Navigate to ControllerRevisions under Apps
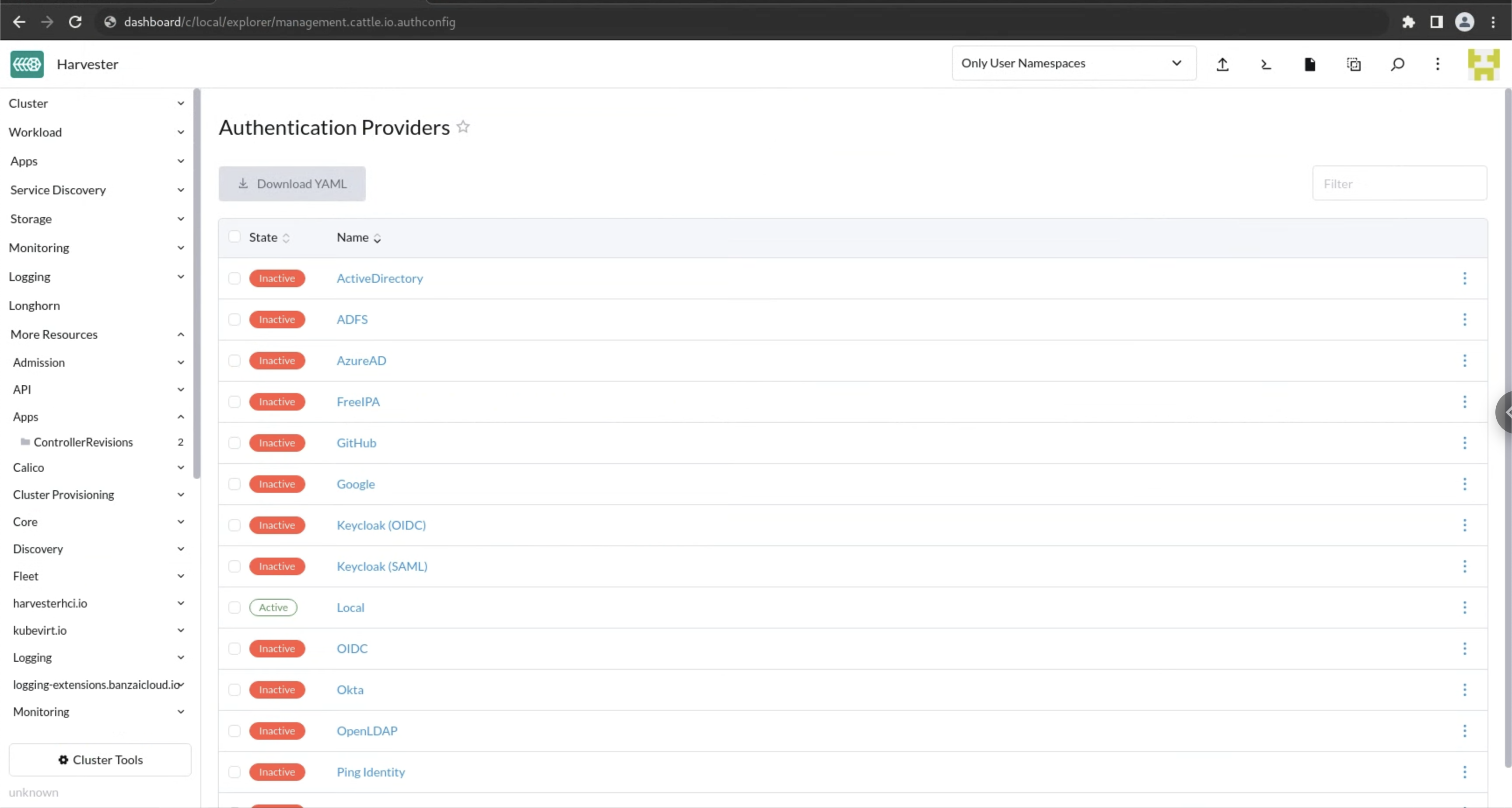 click(83, 442)
